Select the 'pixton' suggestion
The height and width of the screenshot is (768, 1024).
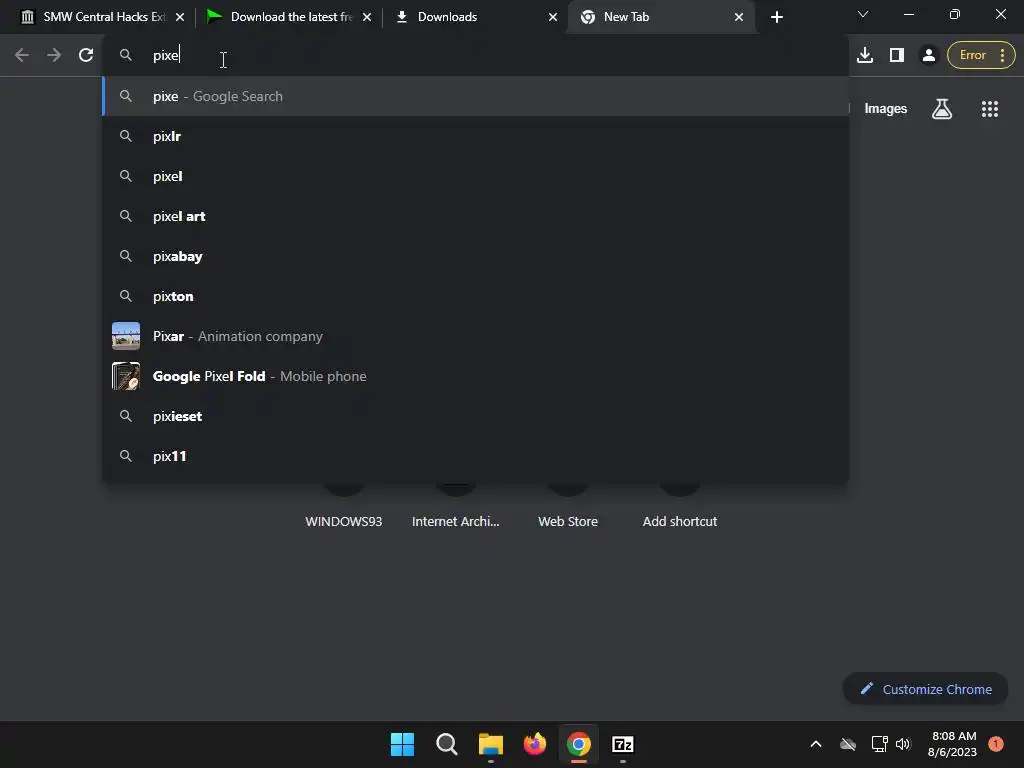[x=475, y=296]
